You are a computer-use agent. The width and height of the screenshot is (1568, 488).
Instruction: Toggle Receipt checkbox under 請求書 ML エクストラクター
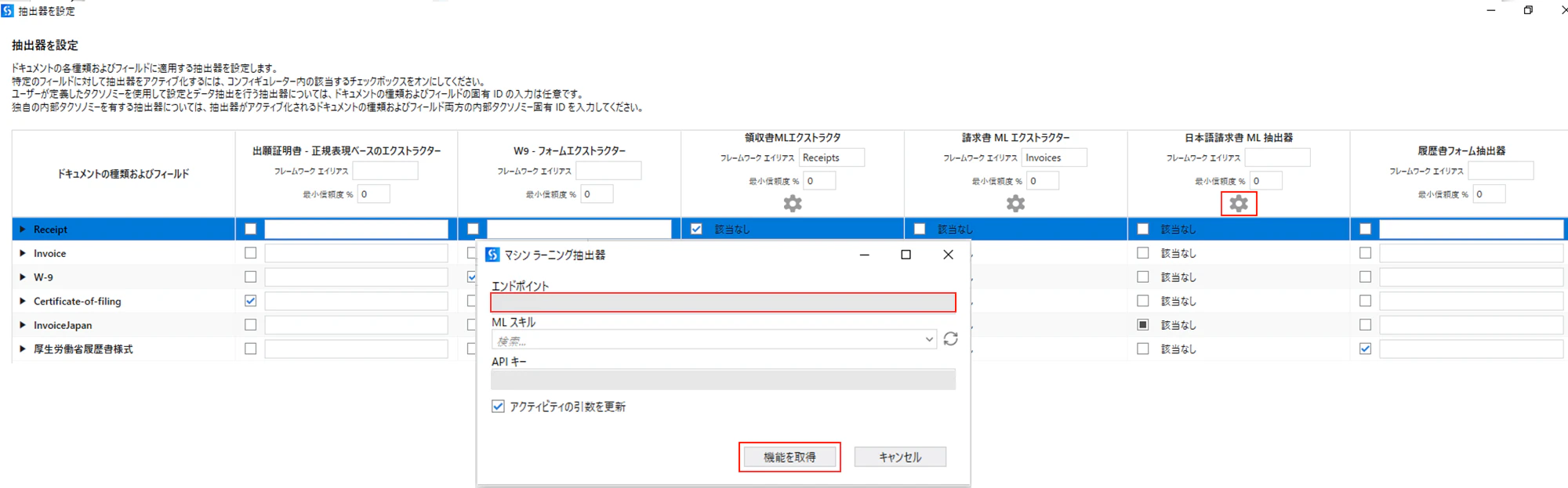[920, 229]
